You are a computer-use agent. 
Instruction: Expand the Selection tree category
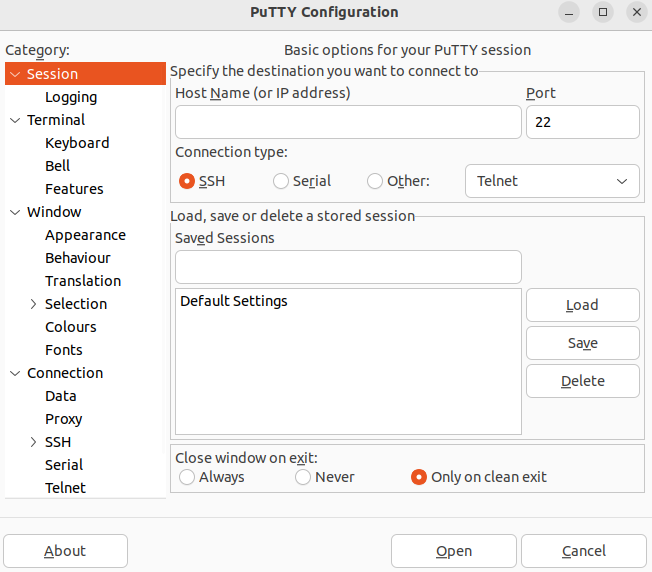point(33,304)
